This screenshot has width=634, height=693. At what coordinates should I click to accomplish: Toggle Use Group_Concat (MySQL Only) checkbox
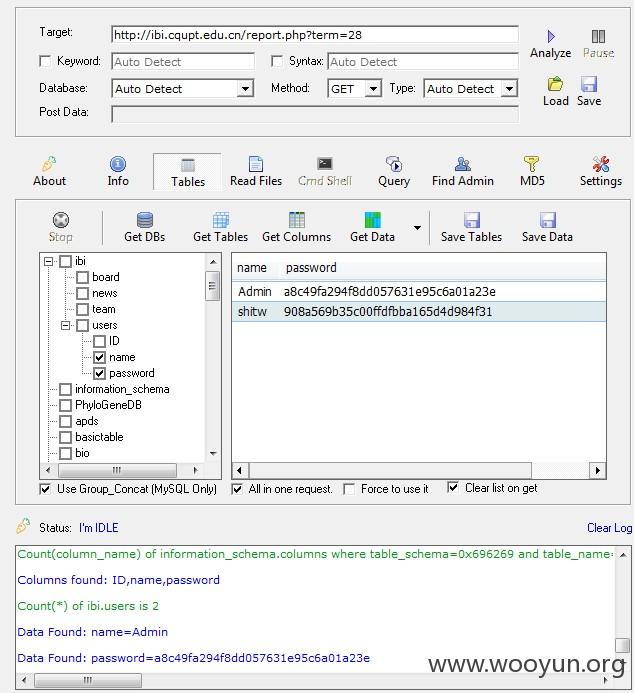click(x=45, y=489)
